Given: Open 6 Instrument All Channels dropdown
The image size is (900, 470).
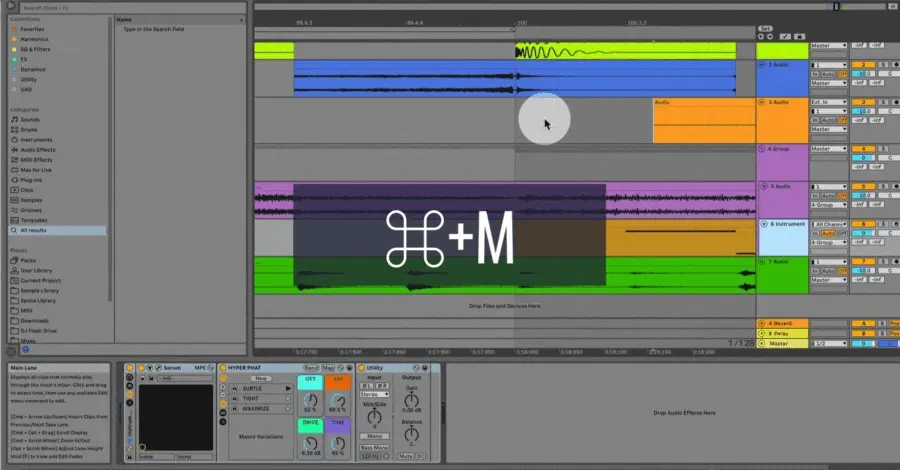Looking at the screenshot, I should 828,224.
